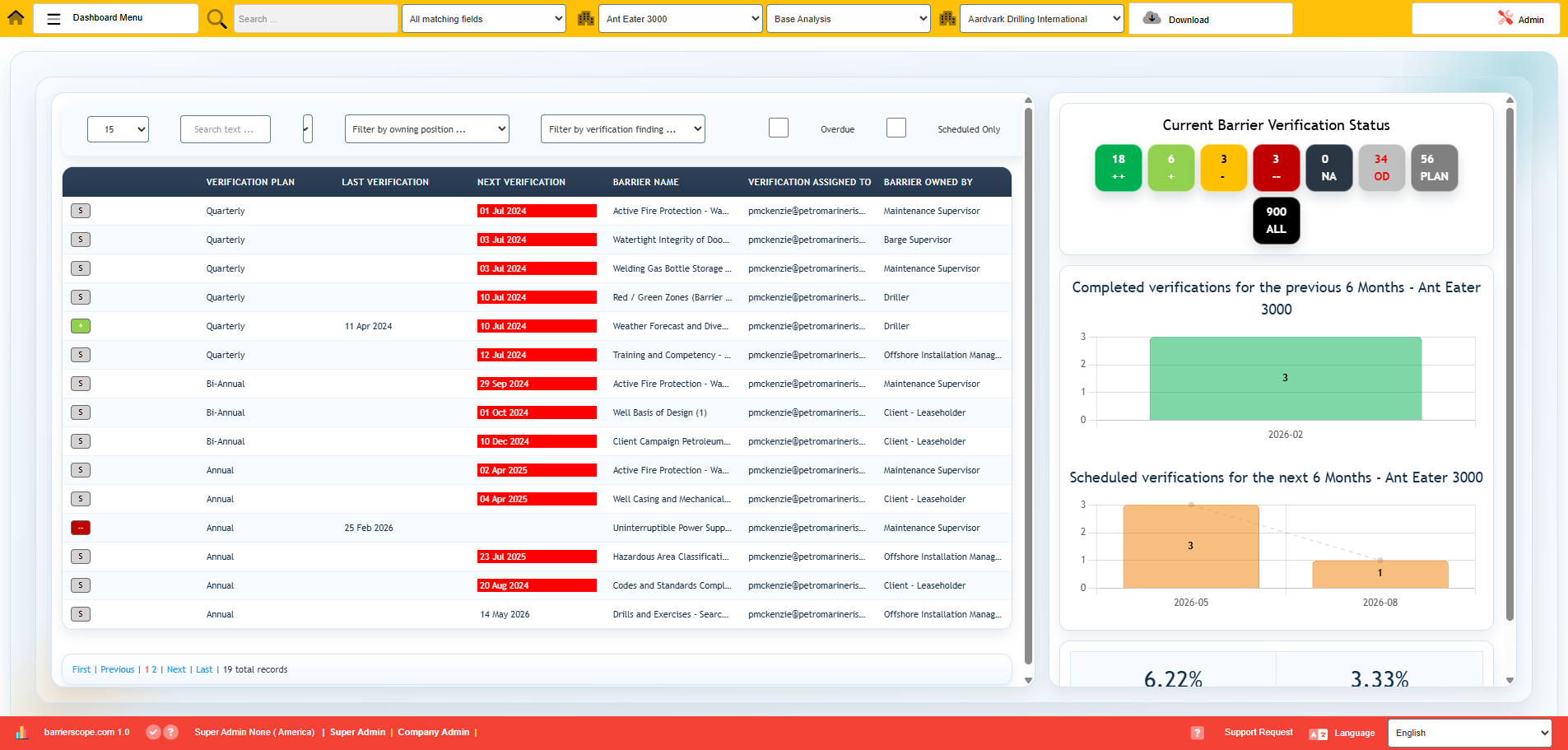Click the green 2026-02 completed bar
1568x750 pixels.
pyautogui.click(x=1285, y=378)
